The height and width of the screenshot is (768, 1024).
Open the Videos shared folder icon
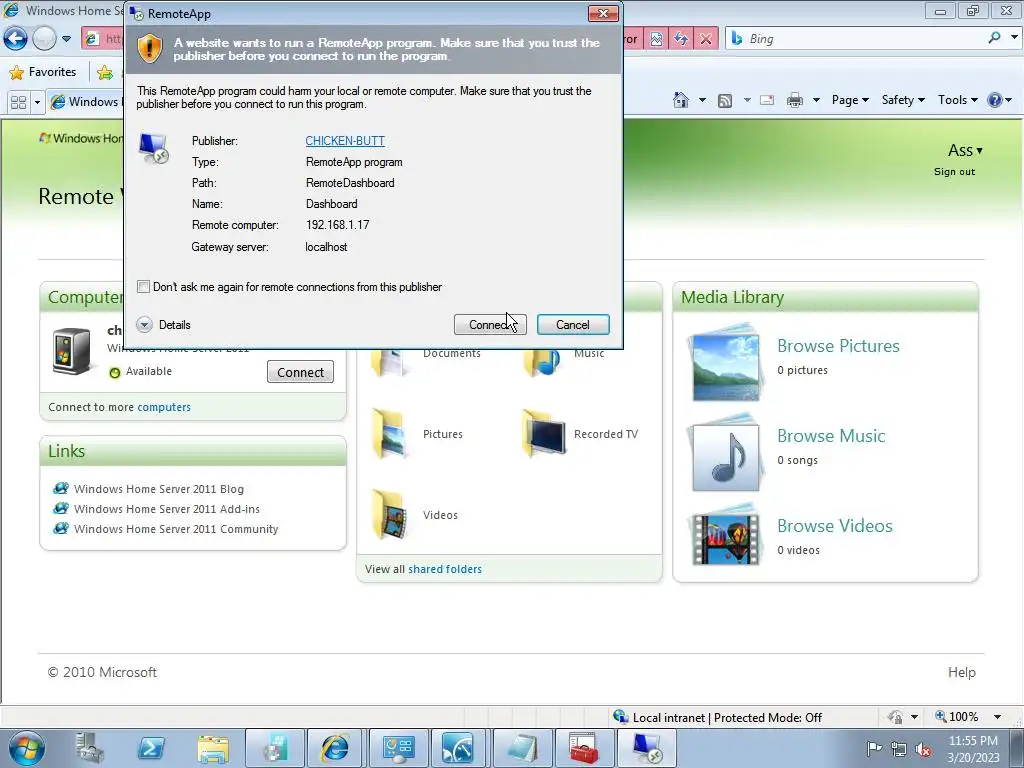click(x=391, y=515)
